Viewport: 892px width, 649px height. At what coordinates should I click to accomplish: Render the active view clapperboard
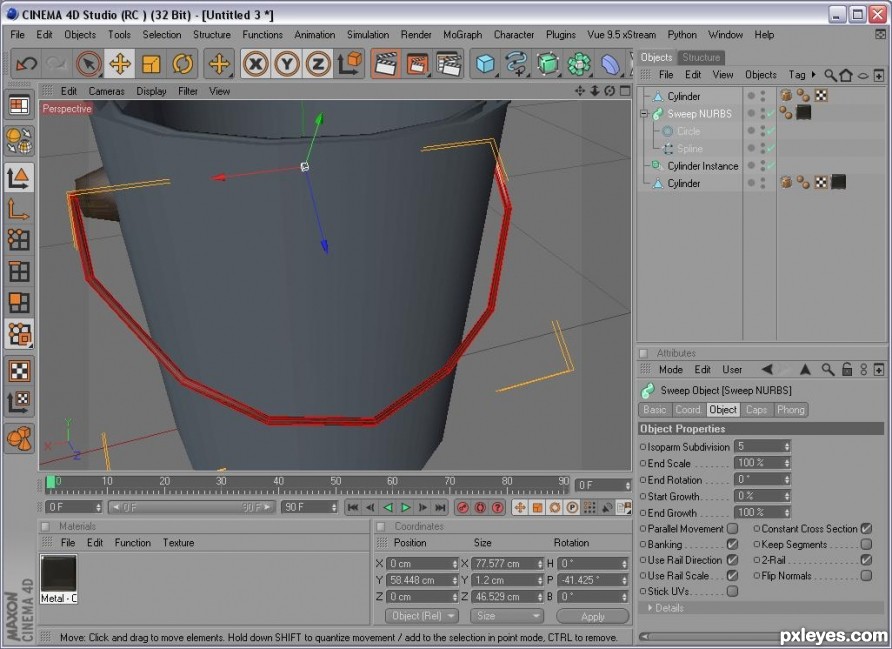point(386,64)
